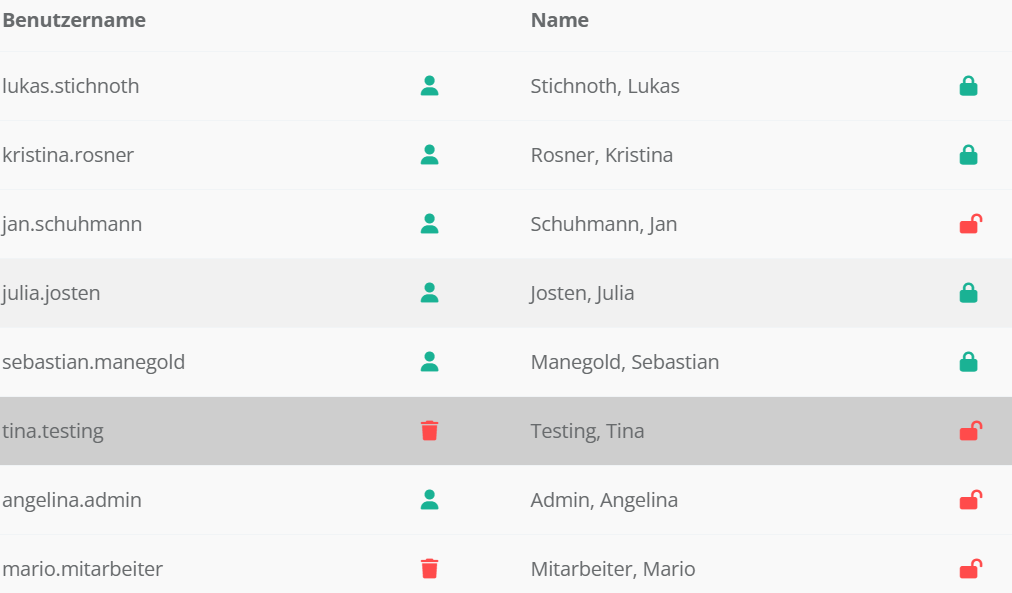Sort by the Name column header
Image resolution: width=1012 pixels, height=593 pixels.
coord(559,20)
